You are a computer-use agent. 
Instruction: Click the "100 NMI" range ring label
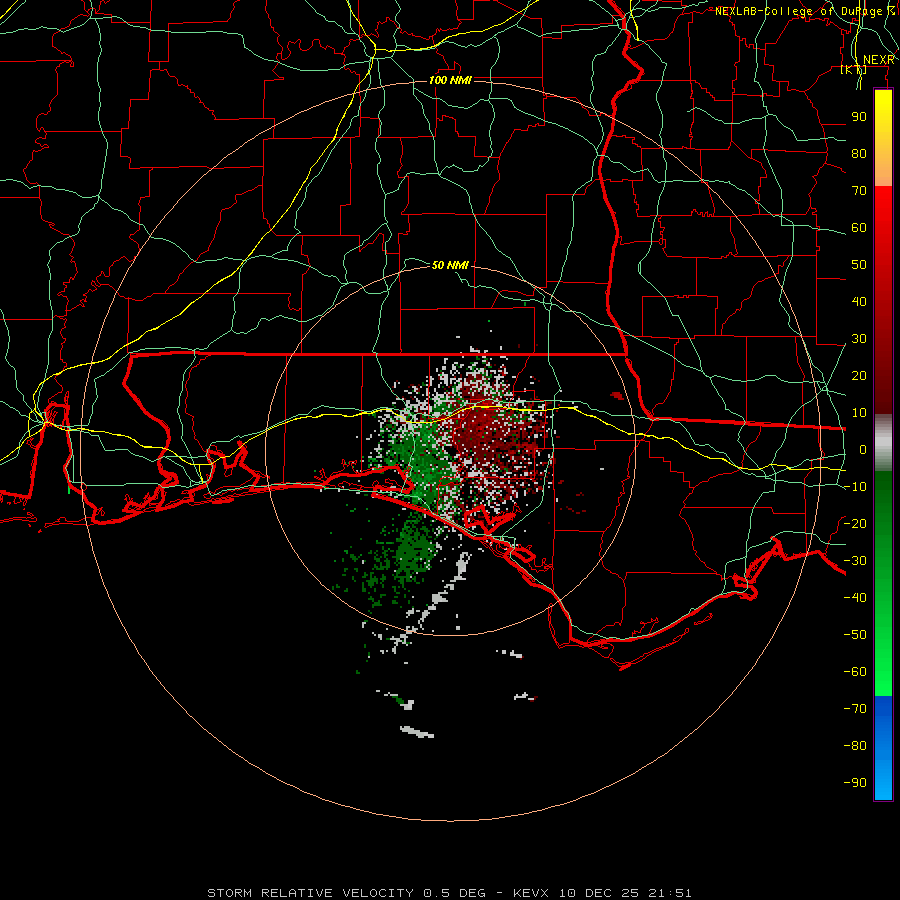pyautogui.click(x=450, y=80)
